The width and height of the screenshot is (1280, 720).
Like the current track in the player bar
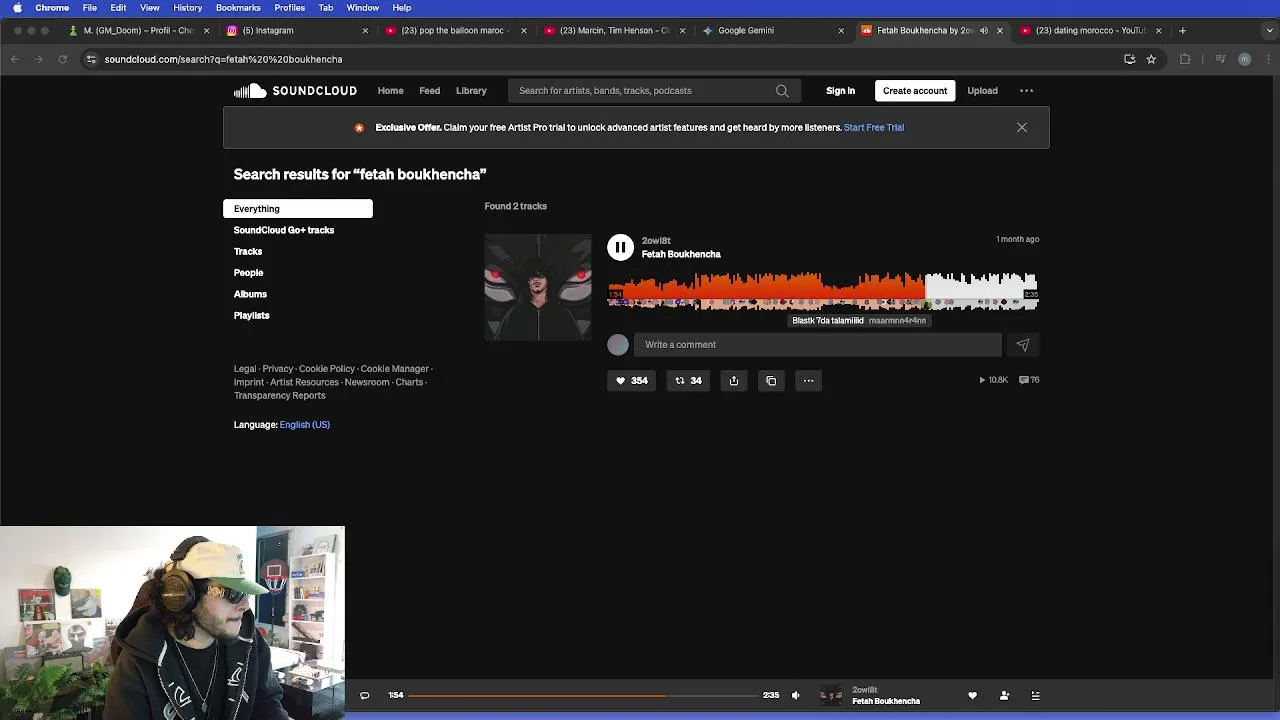972,695
